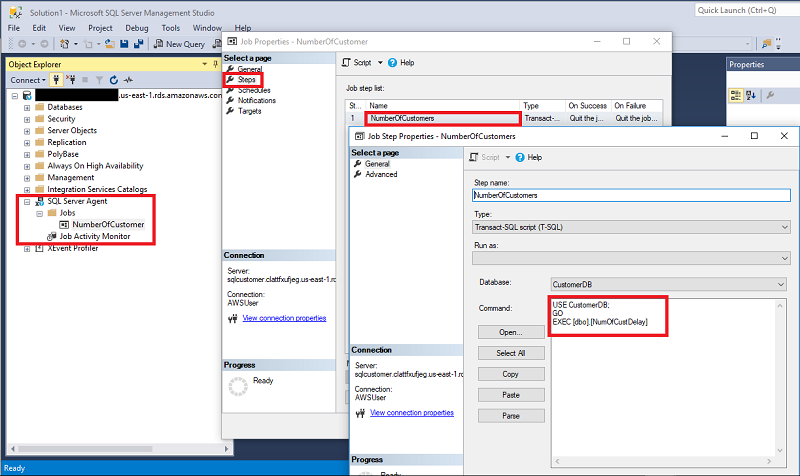The width and height of the screenshot is (800, 476).
Task: Click Categorized icon in Properties panel
Action: (735, 95)
